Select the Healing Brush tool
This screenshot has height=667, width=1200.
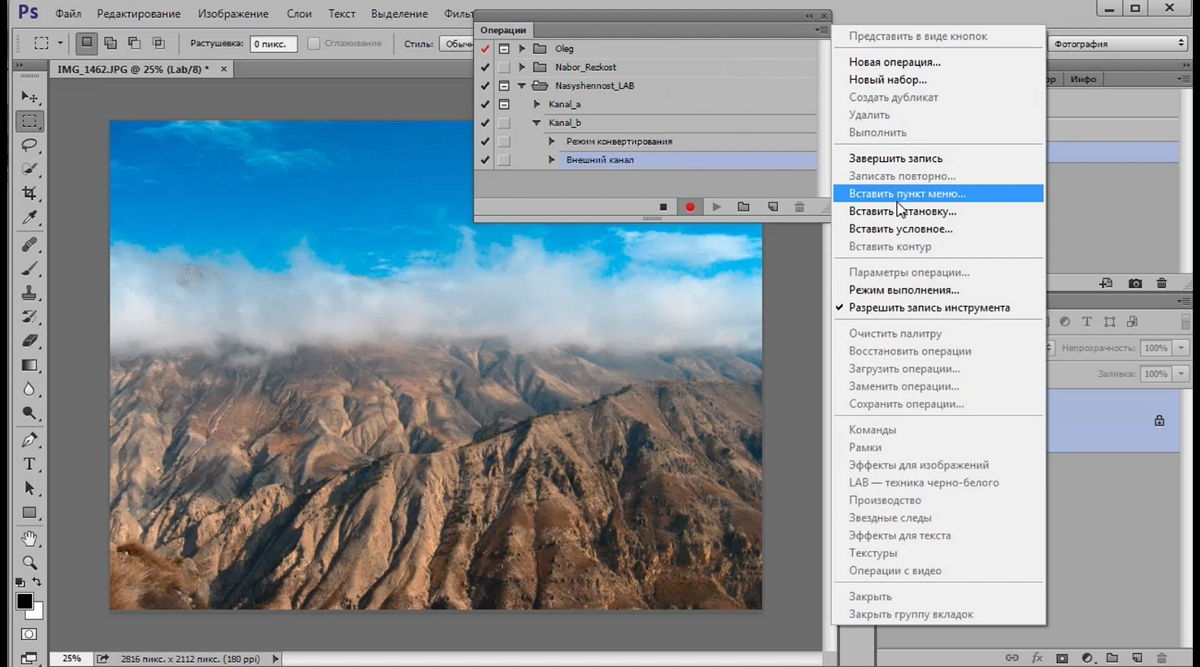(30, 245)
